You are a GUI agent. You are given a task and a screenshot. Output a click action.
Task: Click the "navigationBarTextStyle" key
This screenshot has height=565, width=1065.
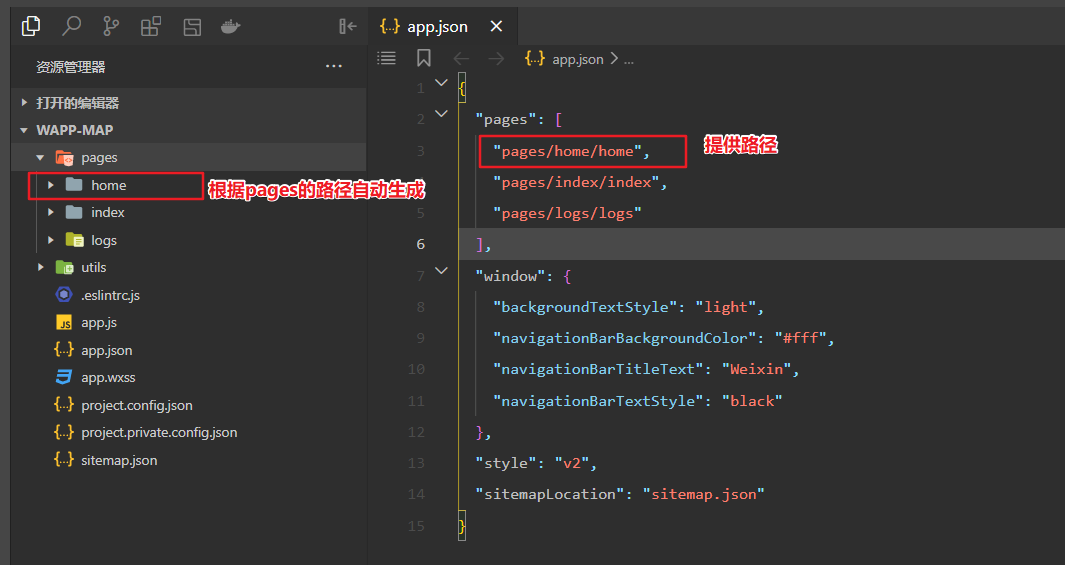(598, 401)
